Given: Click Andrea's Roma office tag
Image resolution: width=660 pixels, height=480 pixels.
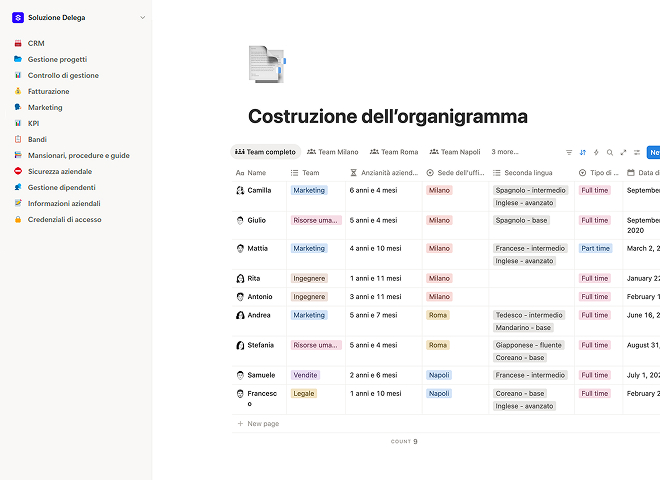Looking at the screenshot, I should [x=438, y=315].
